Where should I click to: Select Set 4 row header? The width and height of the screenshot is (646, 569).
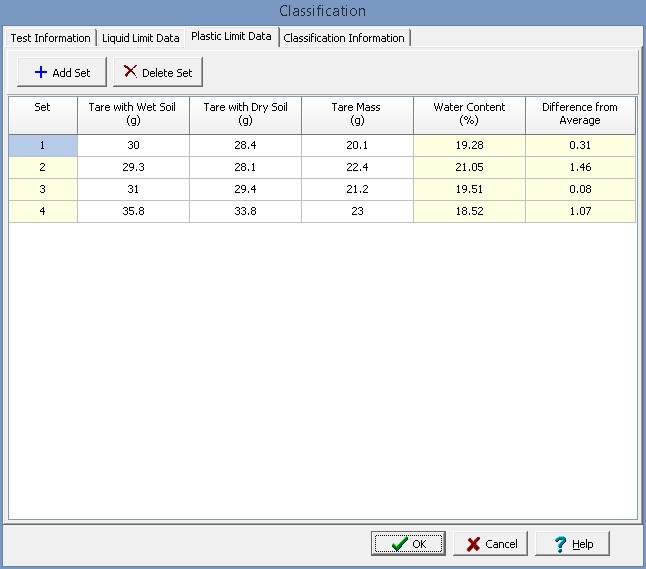coord(43,212)
